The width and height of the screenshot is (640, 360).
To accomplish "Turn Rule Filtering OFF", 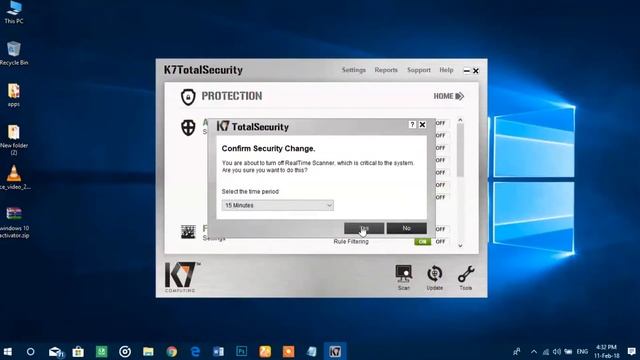I will [440, 242].
